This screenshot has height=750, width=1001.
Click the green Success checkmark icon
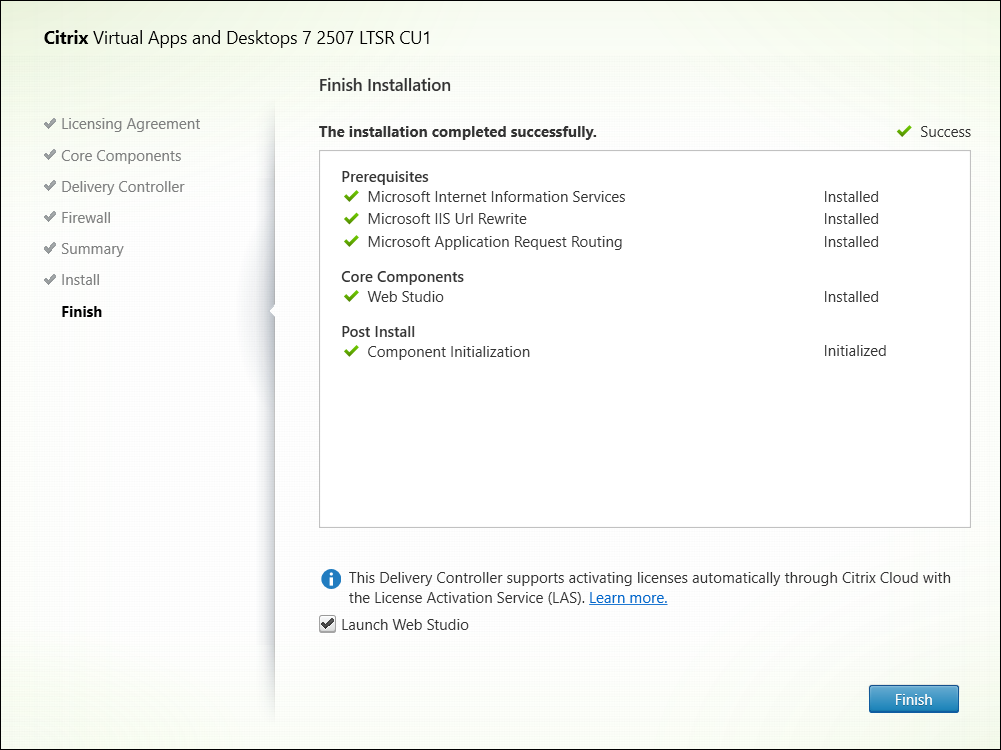(904, 132)
